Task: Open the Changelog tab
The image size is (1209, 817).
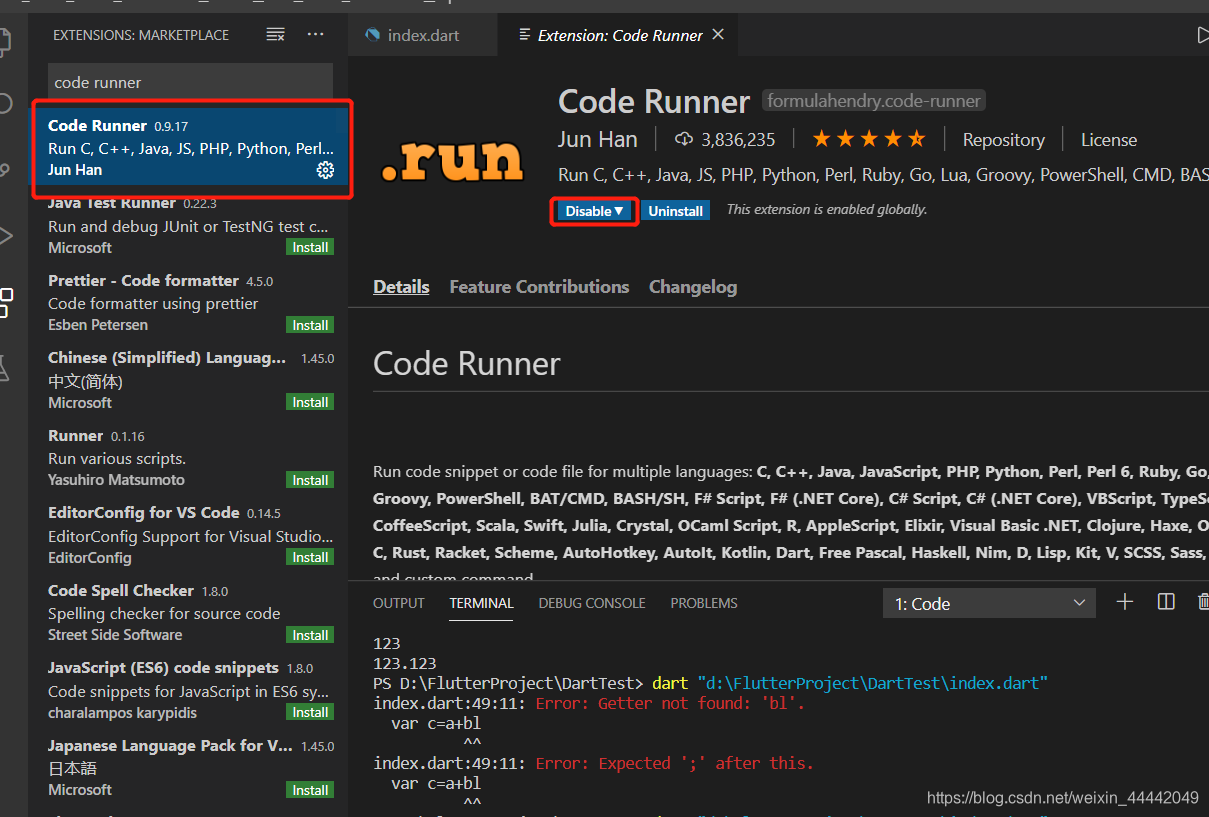Action: pos(693,287)
